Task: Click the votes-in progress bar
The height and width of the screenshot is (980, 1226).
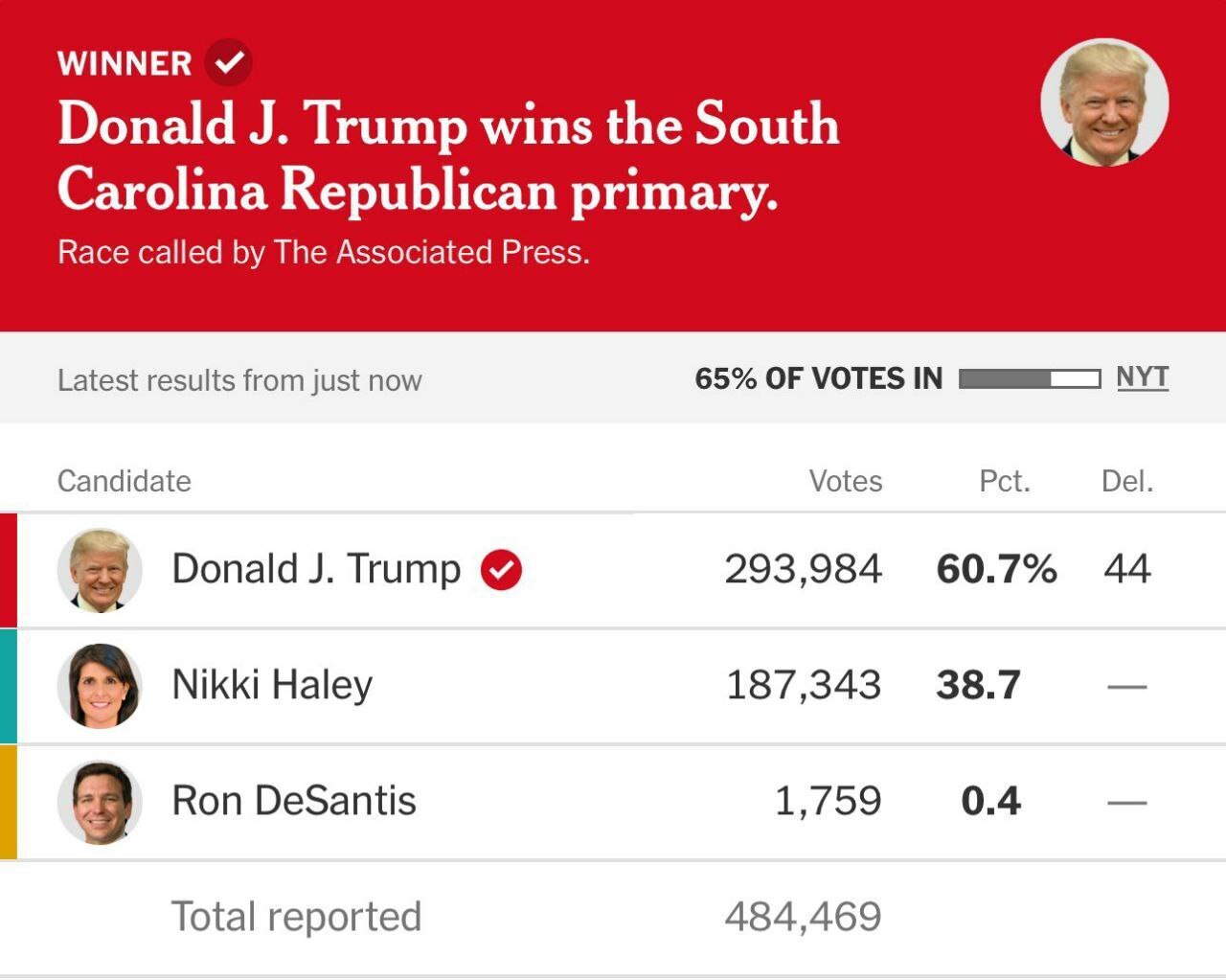Action: (1029, 379)
